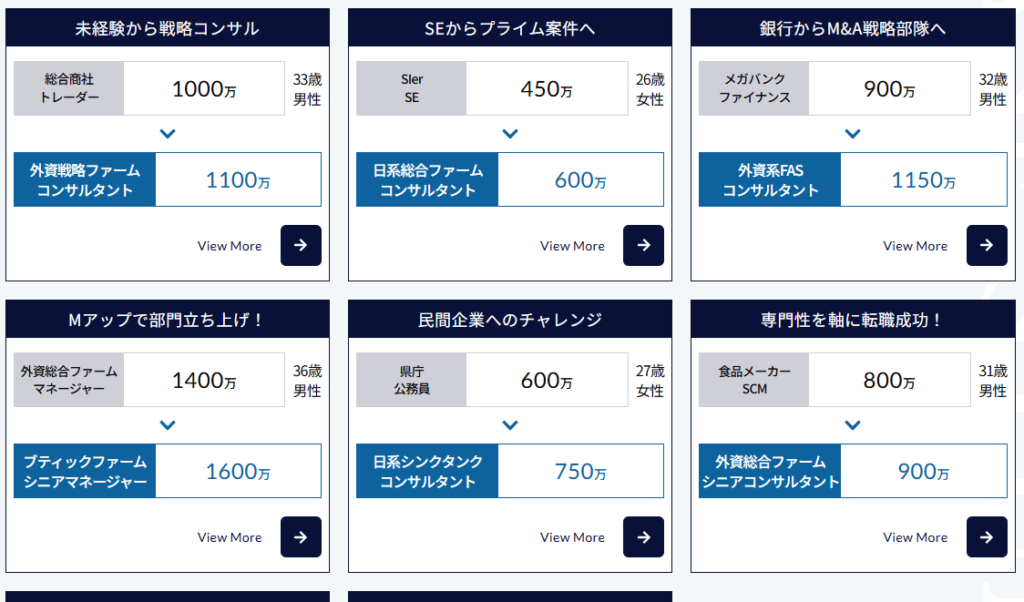This screenshot has height=602, width=1024.
Task: Click the chevron below 県庁公務員 salary figure
Action: pyautogui.click(x=510, y=424)
